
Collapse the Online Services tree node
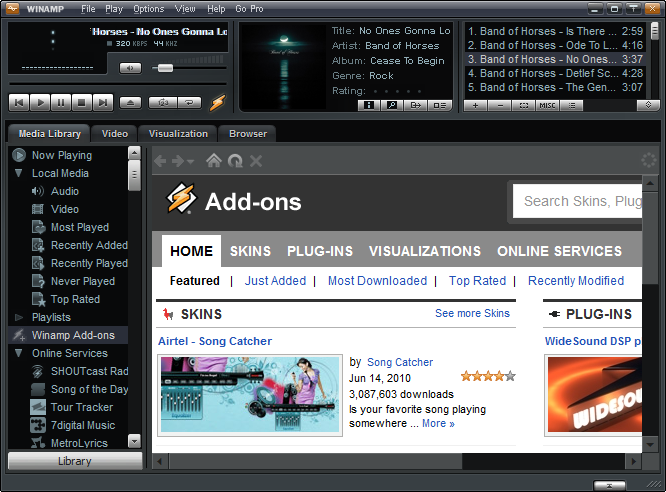click(19, 353)
